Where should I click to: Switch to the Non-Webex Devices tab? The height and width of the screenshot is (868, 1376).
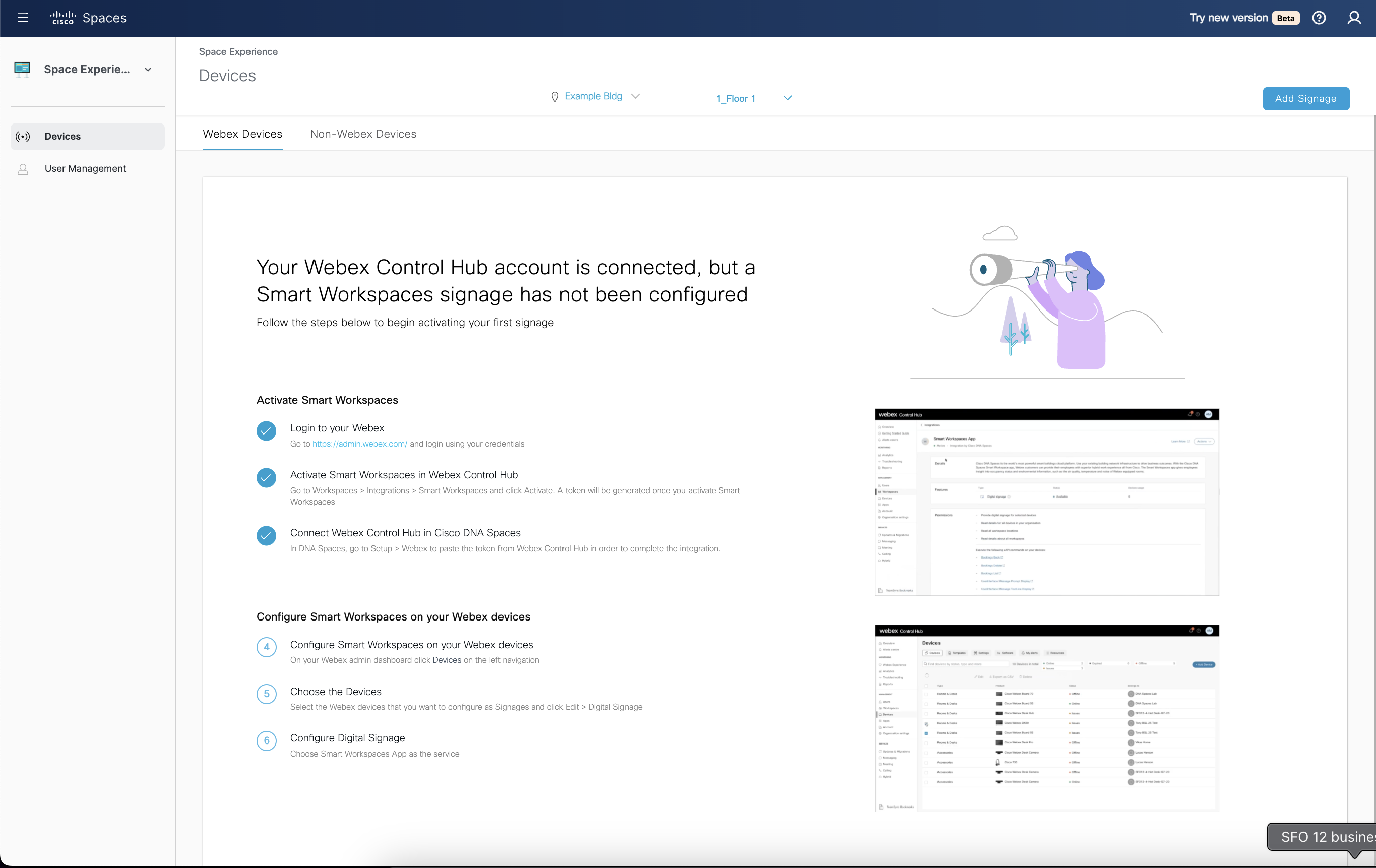[x=363, y=134]
